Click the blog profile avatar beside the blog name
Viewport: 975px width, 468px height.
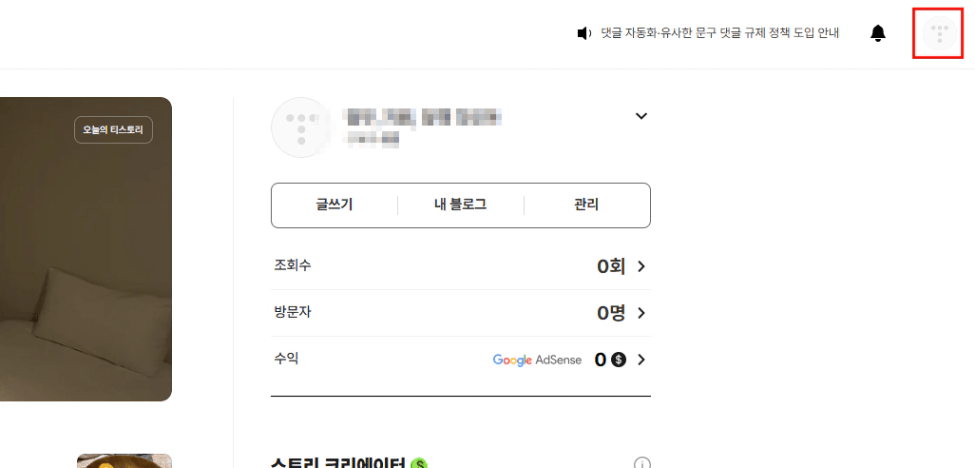[x=300, y=128]
